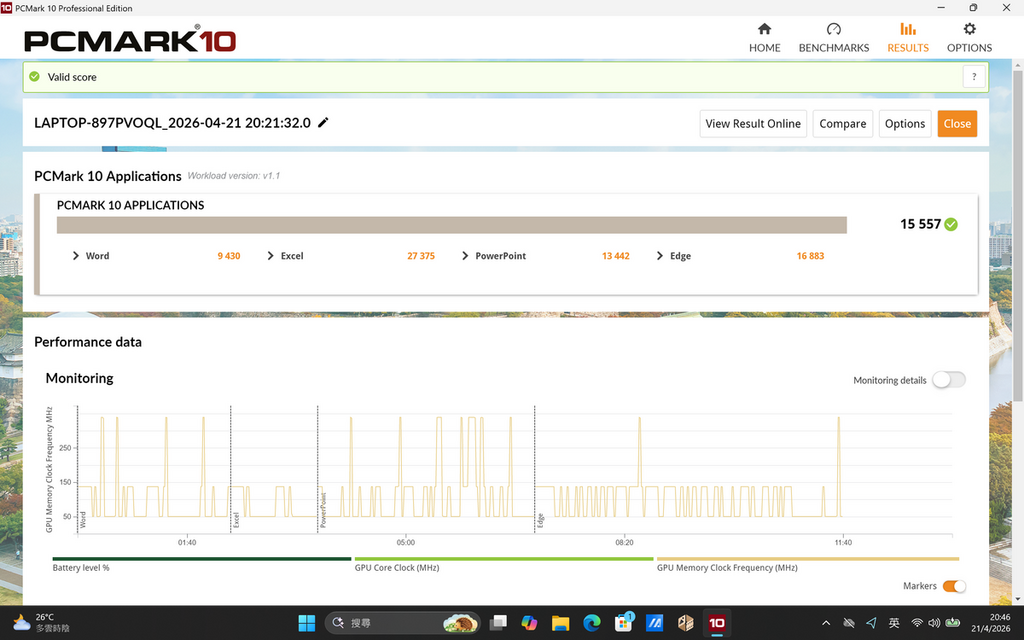Viewport: 1024px width, 640px height.
Task: Turn off the Markers toggle
Action: click(954, 586)
